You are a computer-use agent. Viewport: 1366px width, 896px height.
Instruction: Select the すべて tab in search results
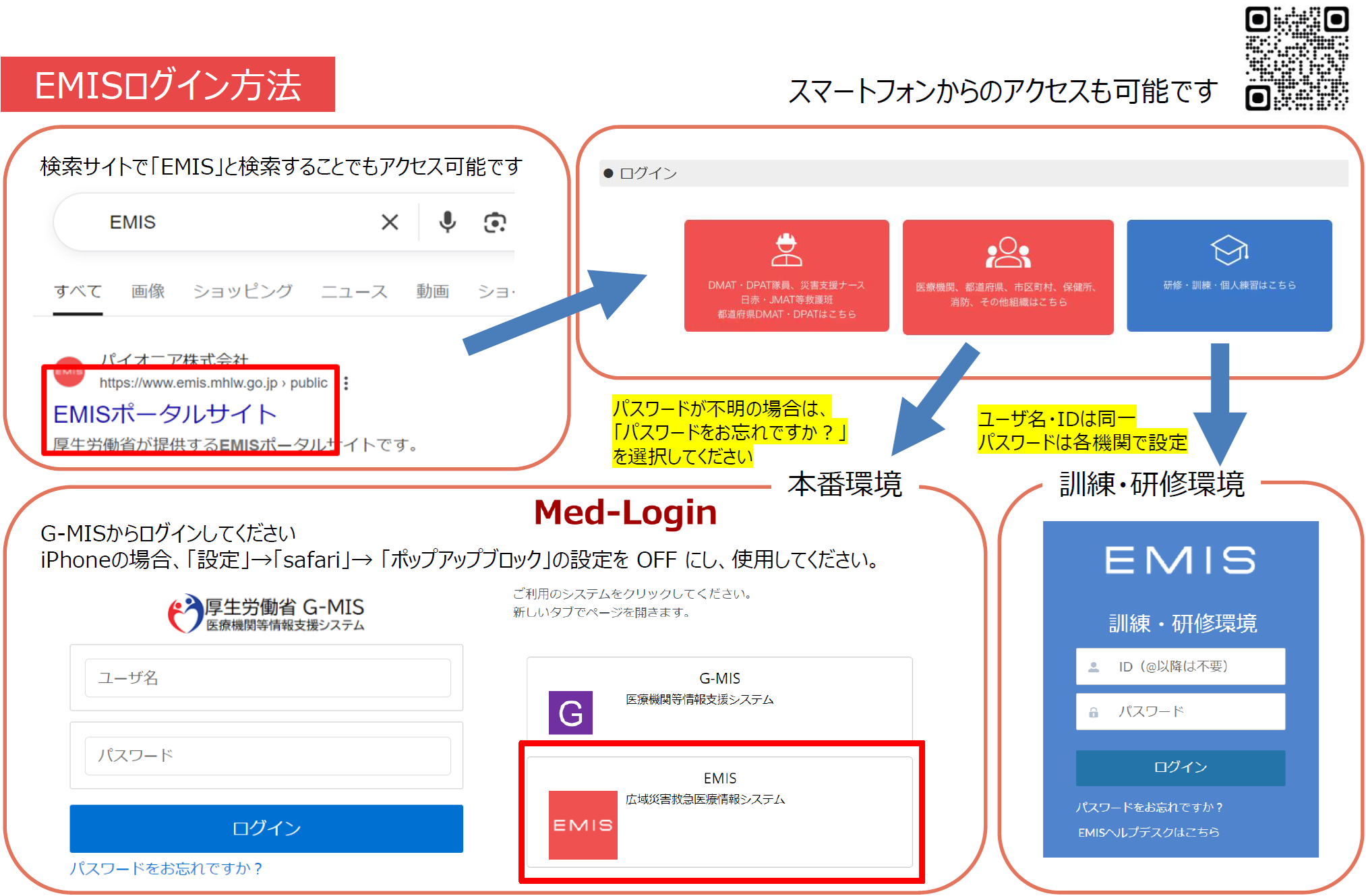[x=78, y=291]
